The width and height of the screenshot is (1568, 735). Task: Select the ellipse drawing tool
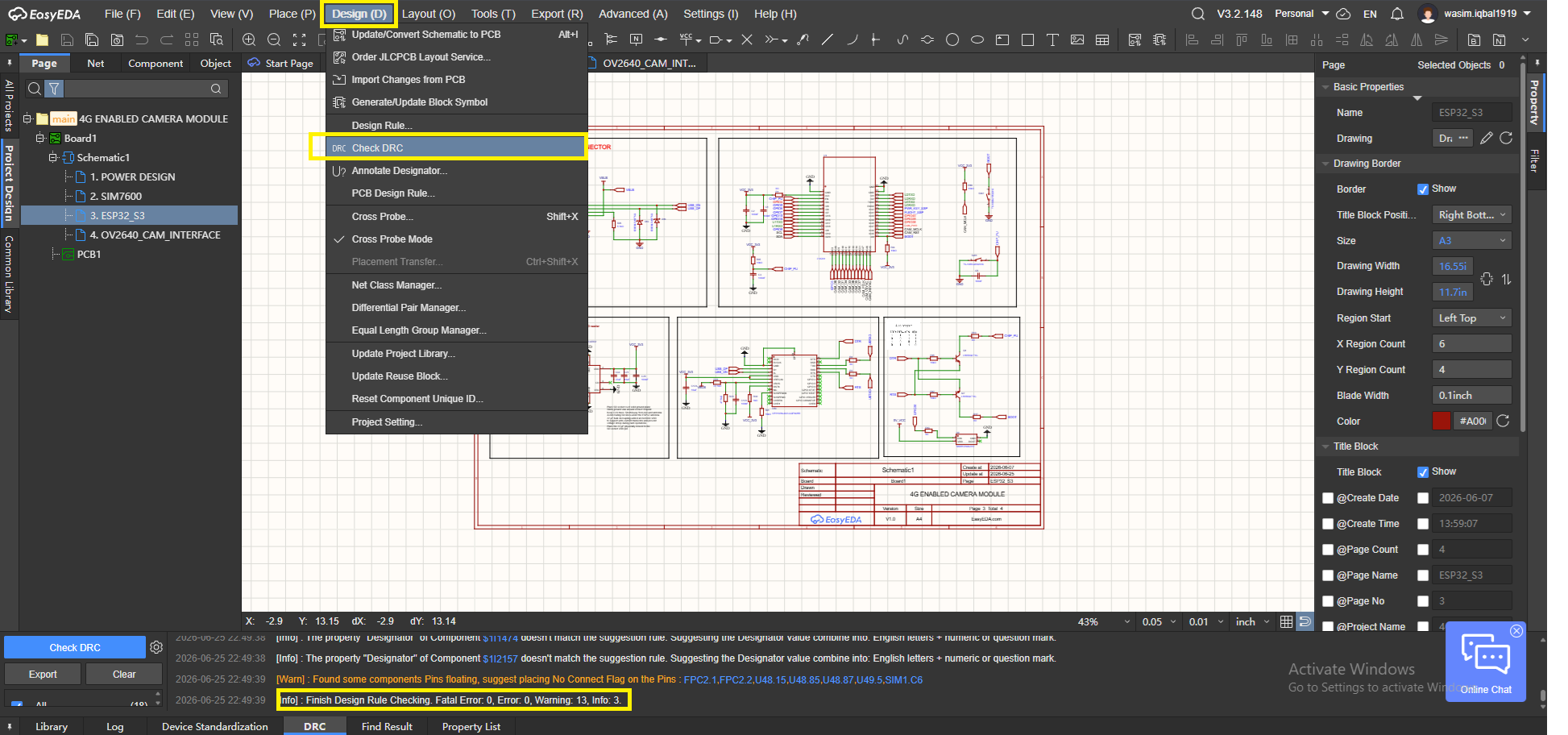[x=977, y=39]
